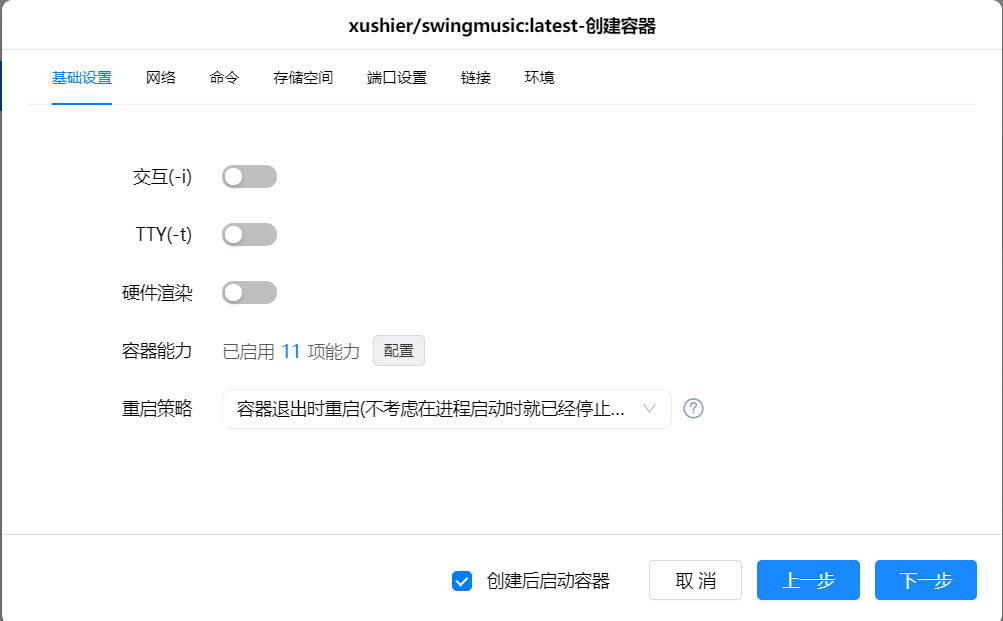Click the 创建后启动容器 label text
The height and width of the screenshot is (621, 1003).
[548, 581]
